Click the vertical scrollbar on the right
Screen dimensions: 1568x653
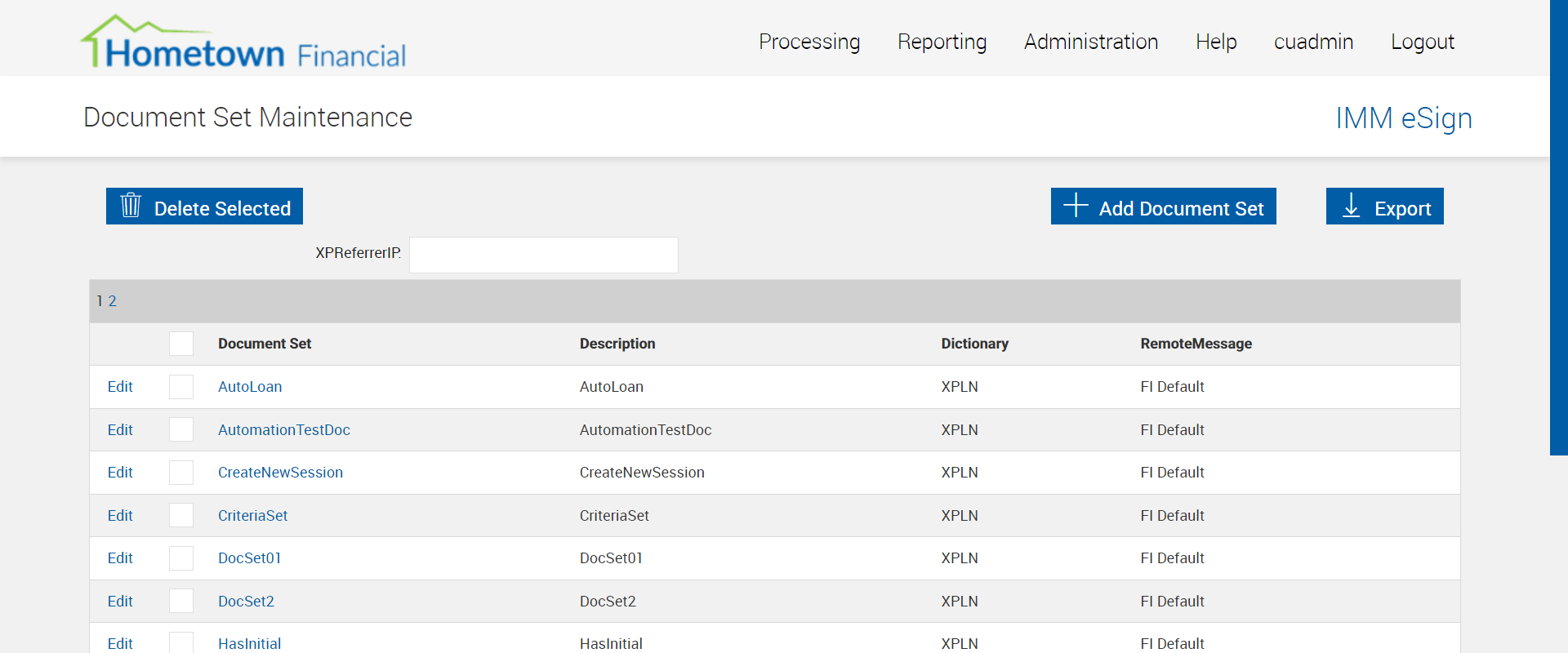coord(1558,229)
